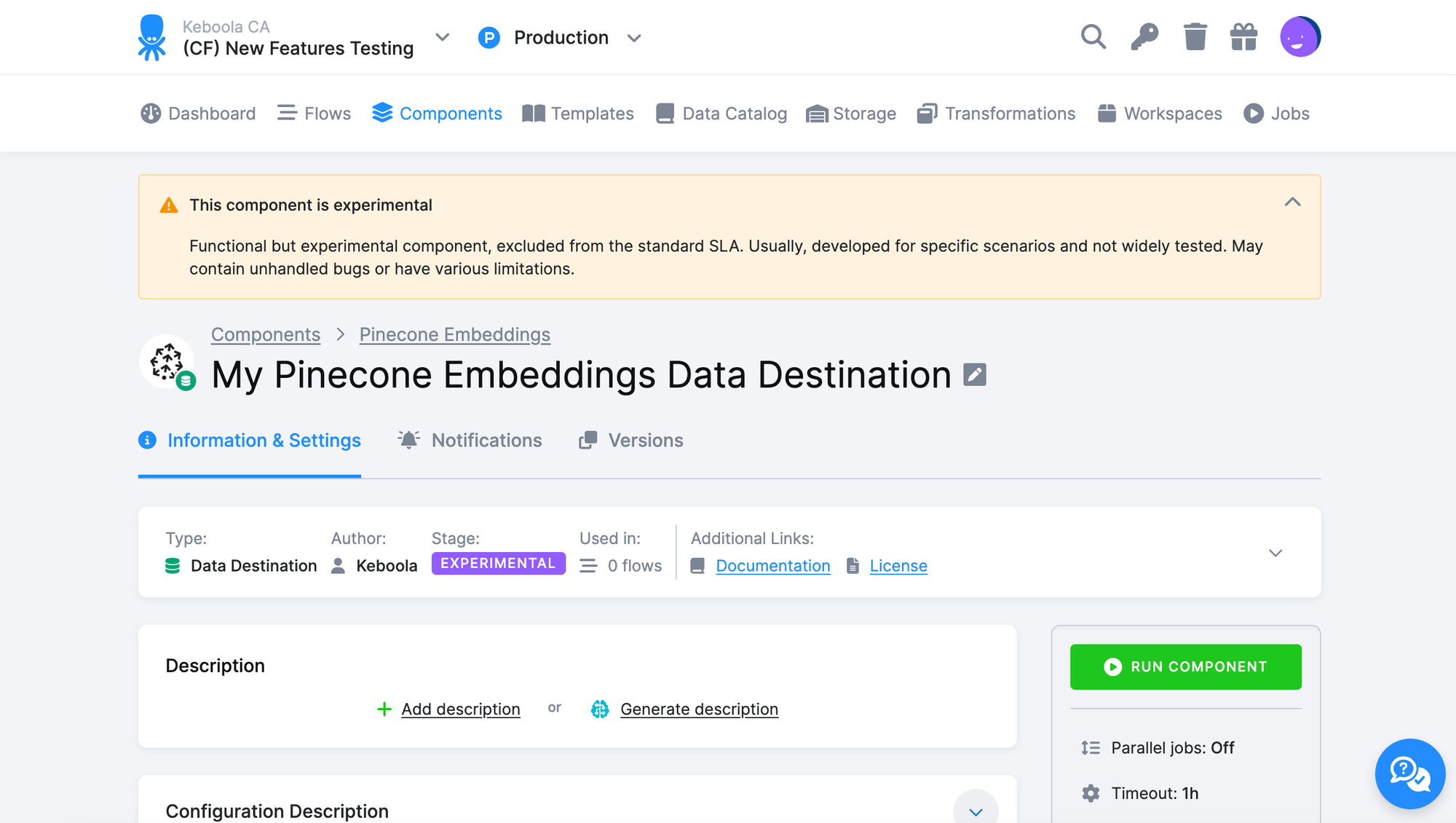The image size is (1456, 823).
Task: Click the green plus add icon
Action: [x=384, y=709]
